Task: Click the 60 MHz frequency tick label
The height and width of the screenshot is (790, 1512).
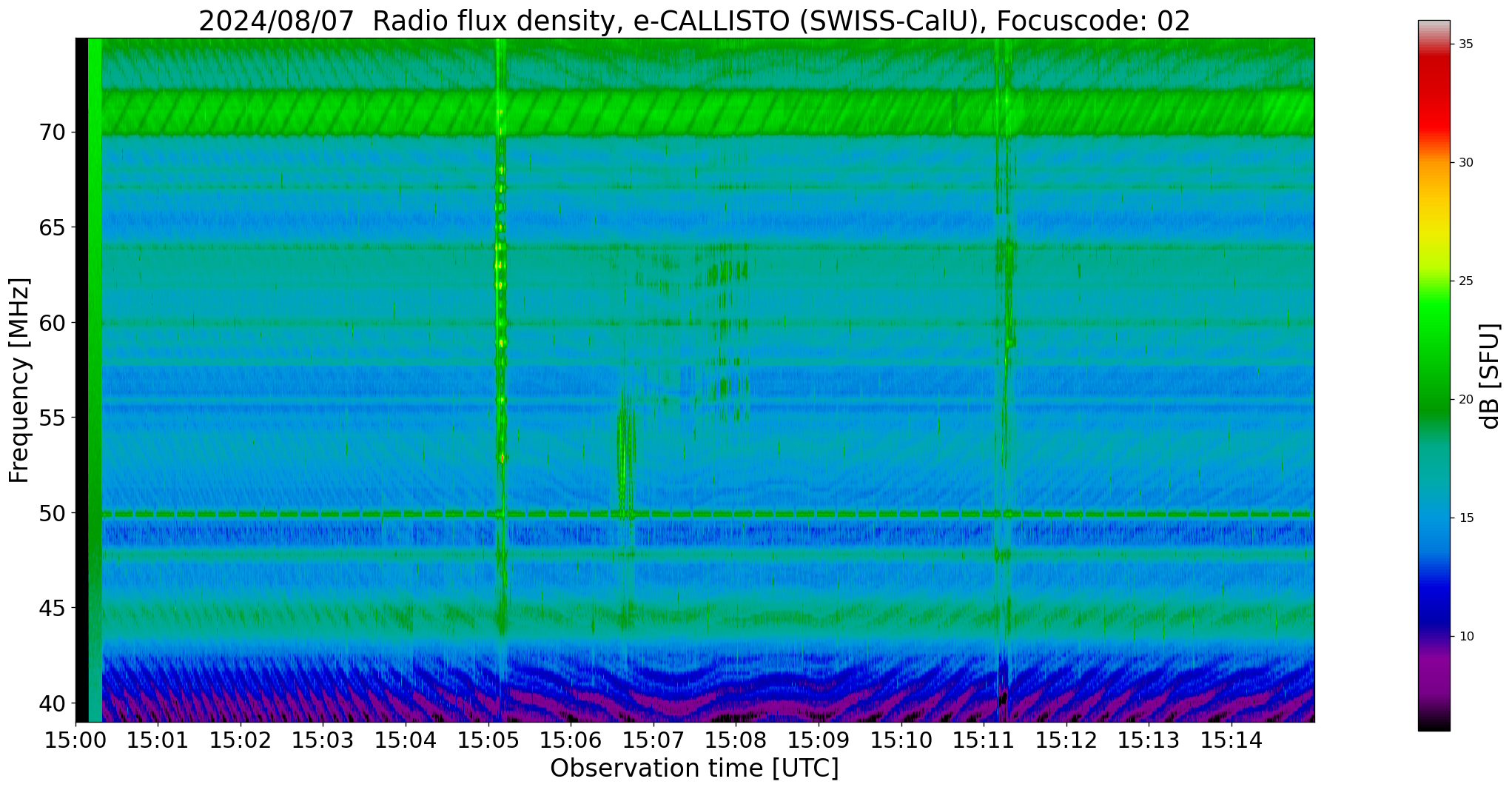Action: click(52, 323)
